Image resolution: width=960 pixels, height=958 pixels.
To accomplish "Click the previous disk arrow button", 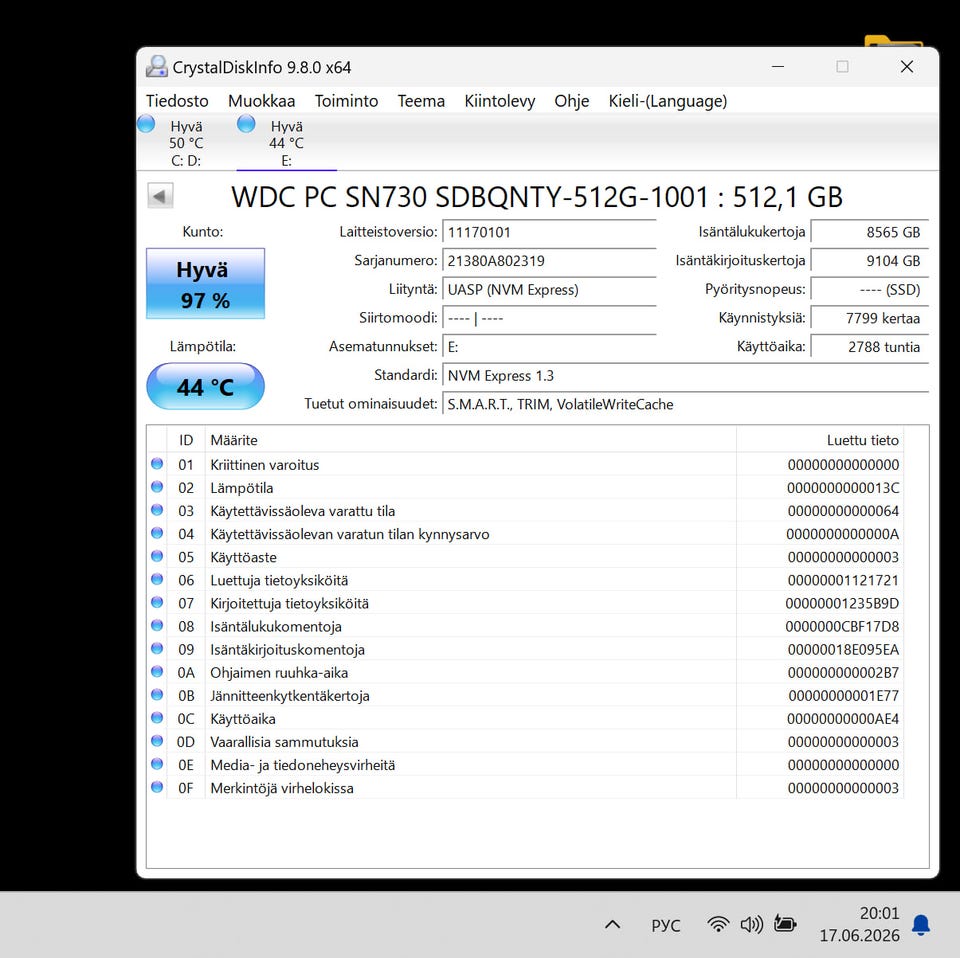I will pos(160,196).
